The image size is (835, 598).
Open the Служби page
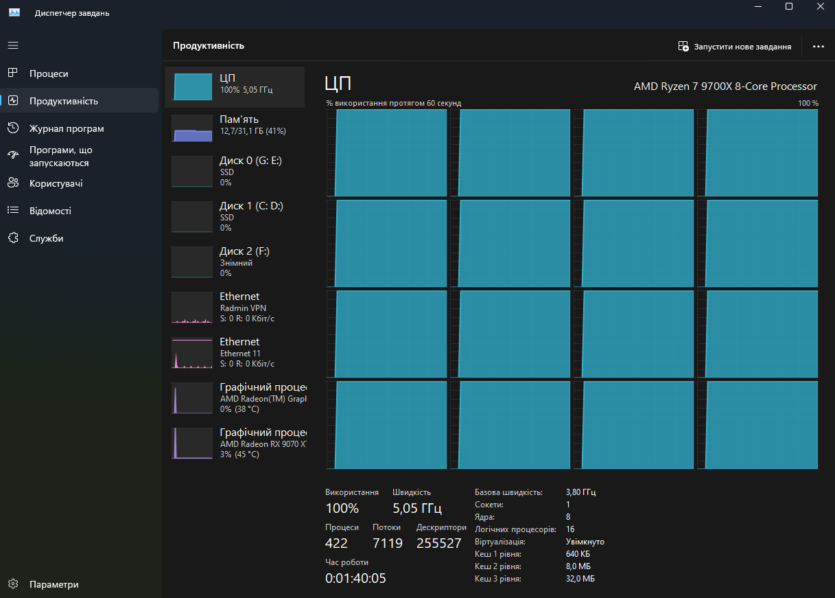click(x=79, y=238)
